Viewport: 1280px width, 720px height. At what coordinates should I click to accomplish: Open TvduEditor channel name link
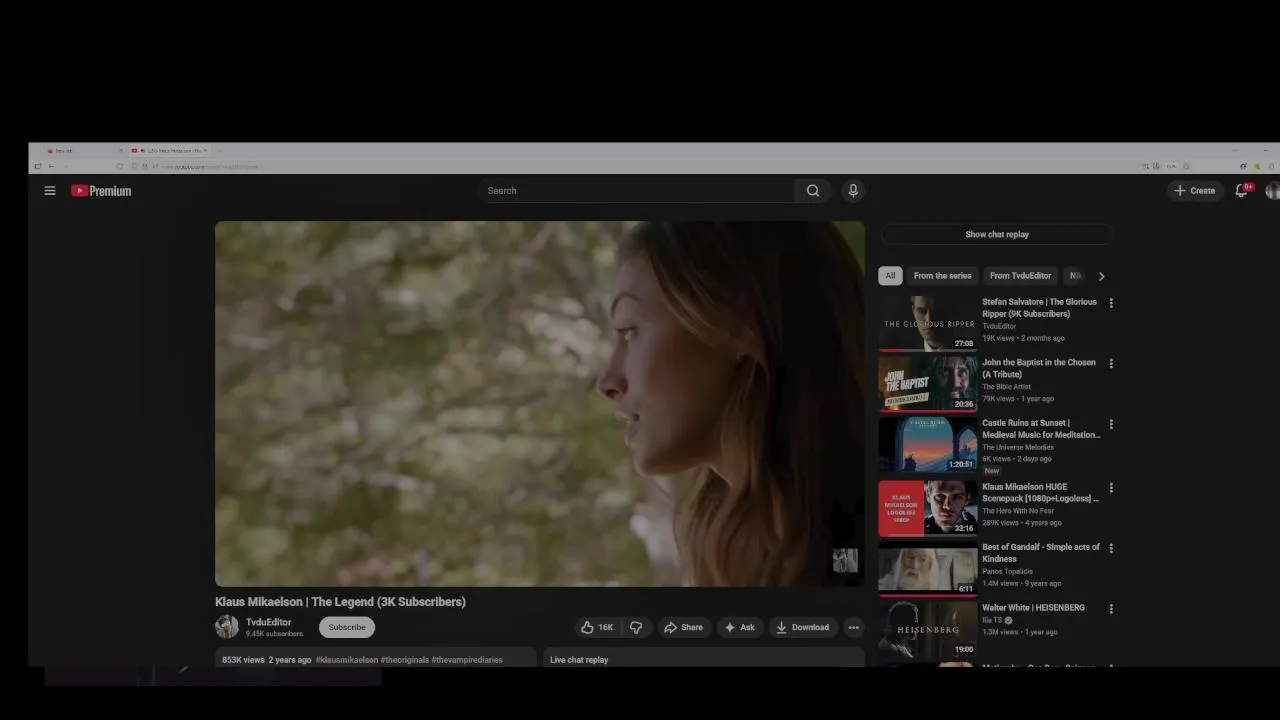(268, 622)
